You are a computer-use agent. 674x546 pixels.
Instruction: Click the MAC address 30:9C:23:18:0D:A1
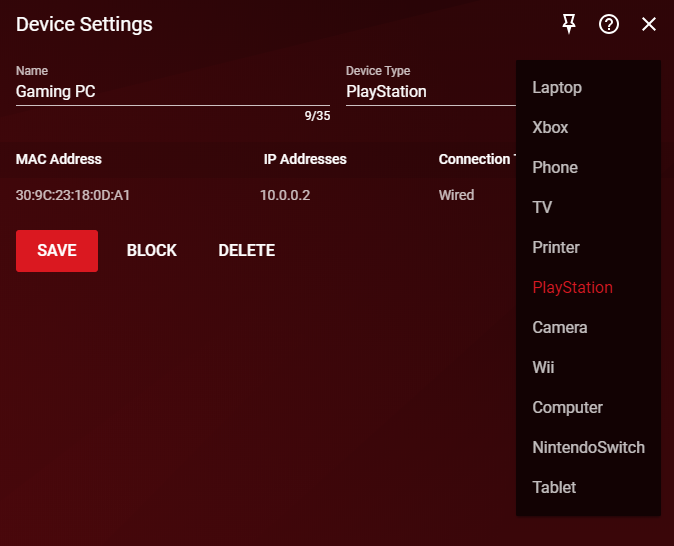pyautogui.click(x=73, y=195)
